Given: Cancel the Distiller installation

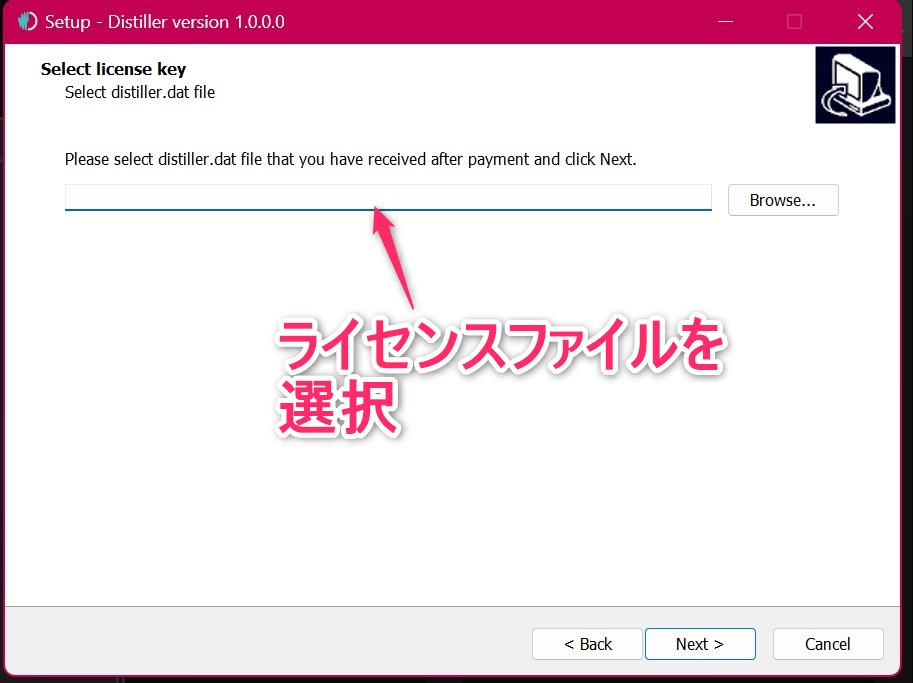Looking at the screenshot, I should [x=827, y=644].
